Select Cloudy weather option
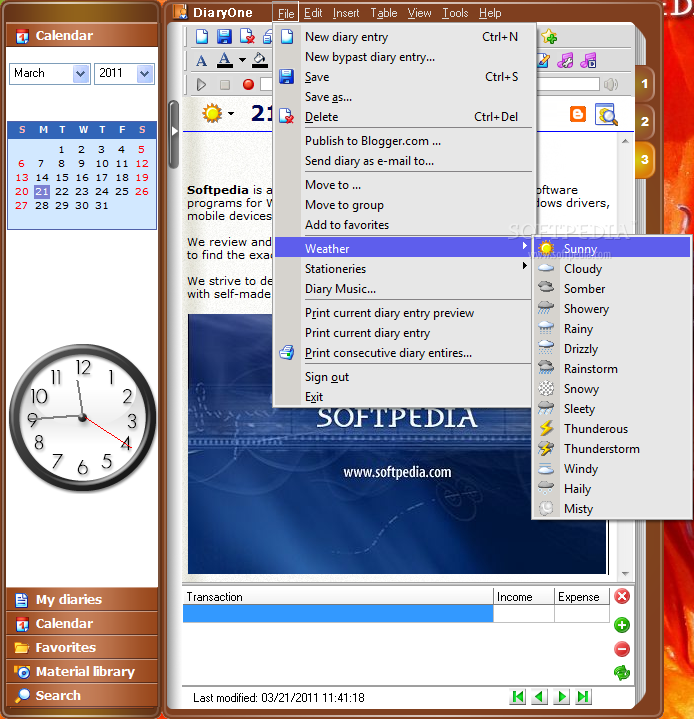Viewport: 694px width, 719px height. tap(612, 269)
